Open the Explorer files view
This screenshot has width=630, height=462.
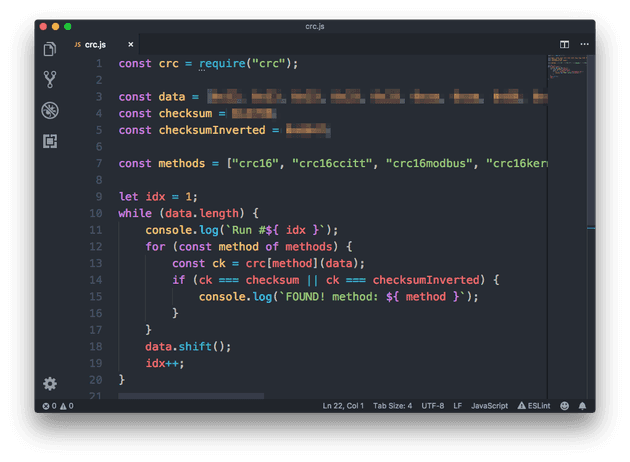tap(49, 49)
